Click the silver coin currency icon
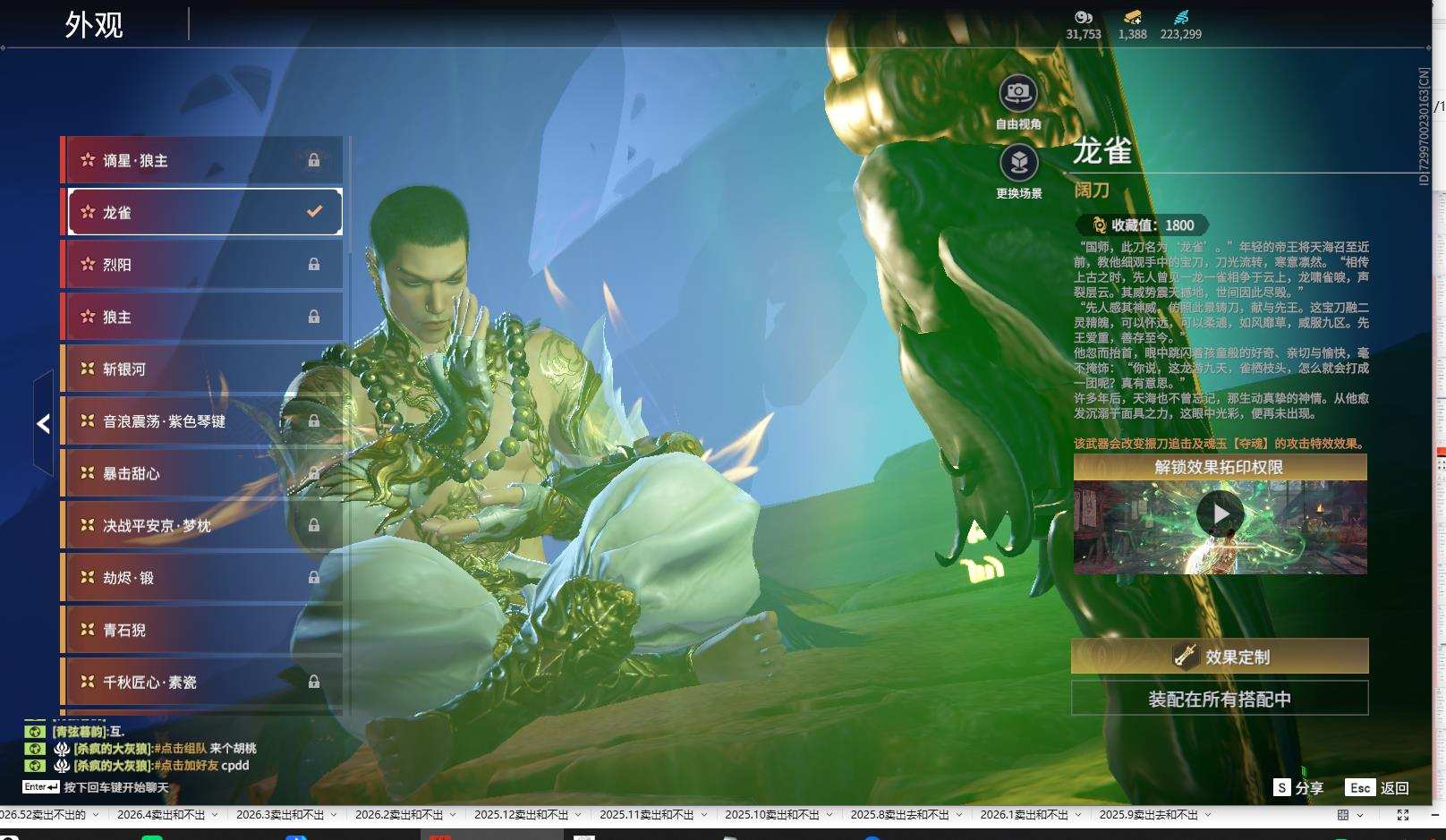The height and width of the screenshot is (840, 1446). (x=1083, y=17)
